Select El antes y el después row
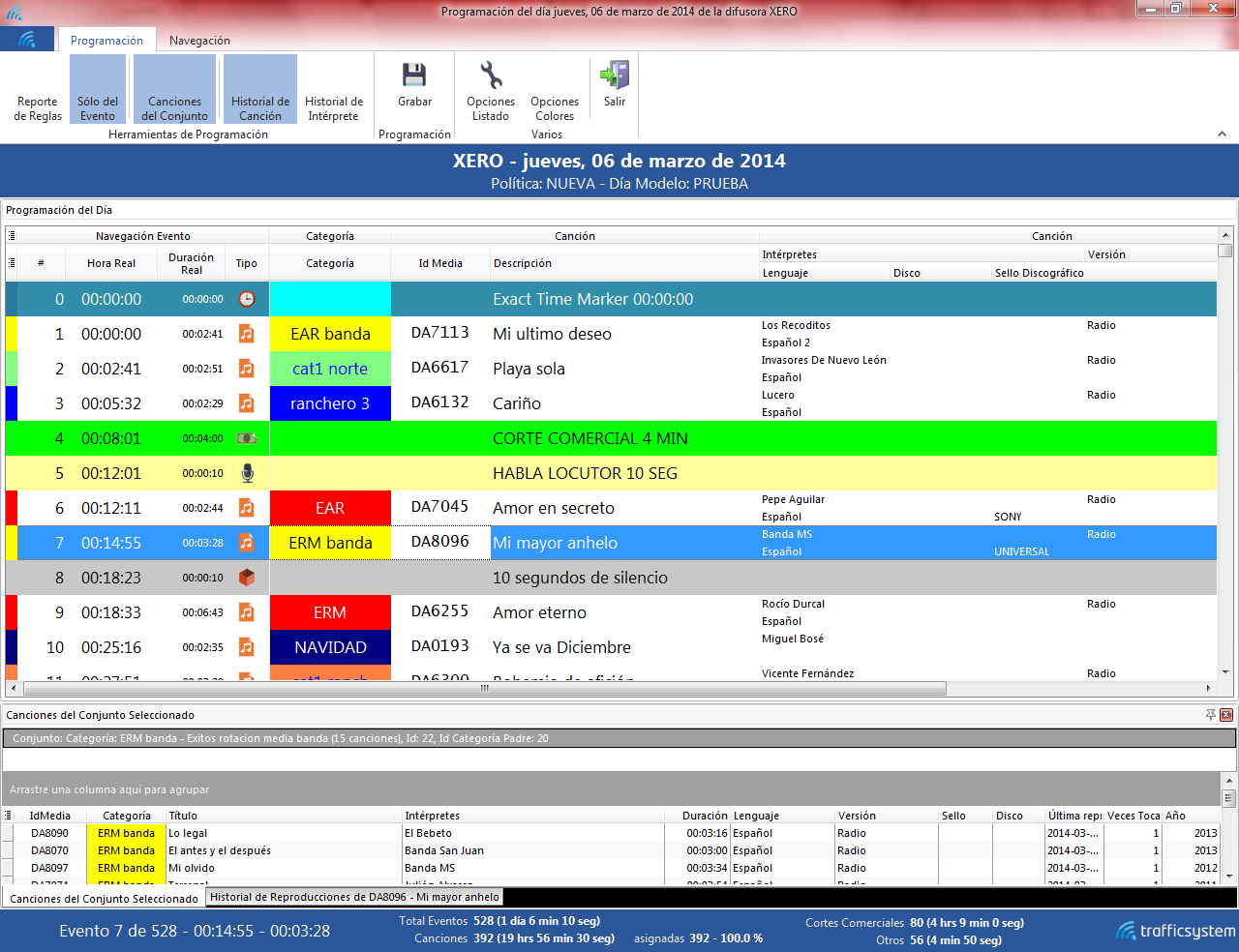 [x=611, y=850]
